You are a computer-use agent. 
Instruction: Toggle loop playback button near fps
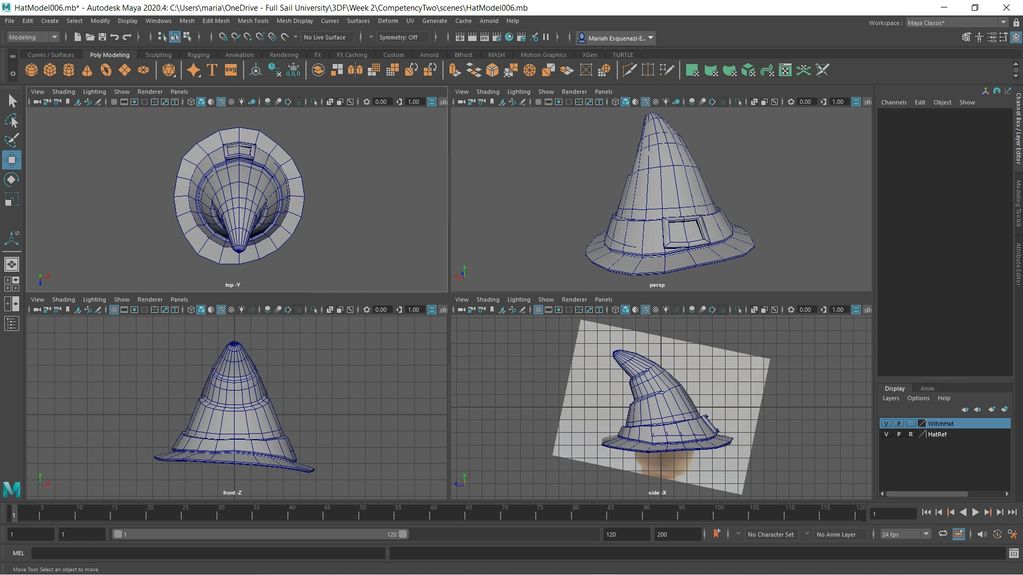[x=944, y=534]
